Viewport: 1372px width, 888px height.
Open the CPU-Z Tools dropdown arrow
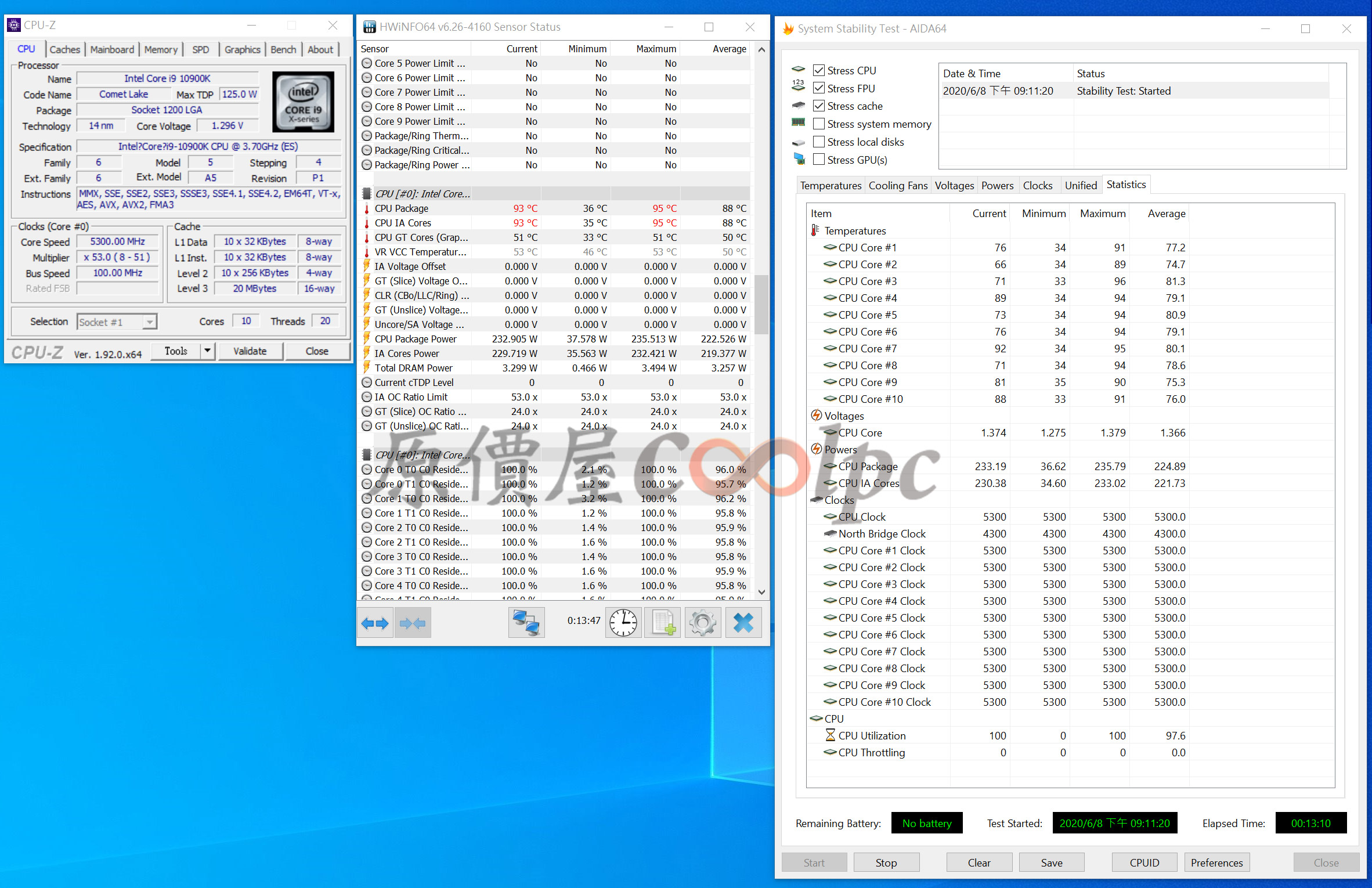pyautogui.click(x=208, y=351)
